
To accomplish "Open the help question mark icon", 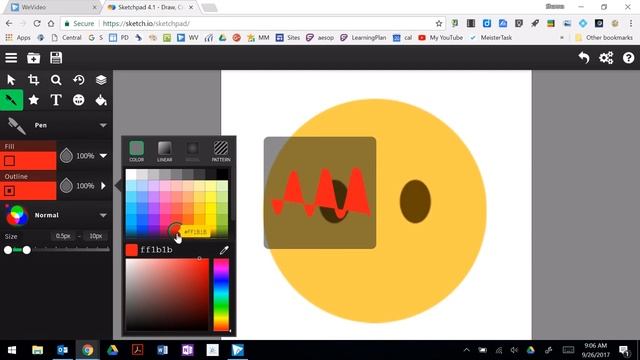I will (x=629, y=58).
